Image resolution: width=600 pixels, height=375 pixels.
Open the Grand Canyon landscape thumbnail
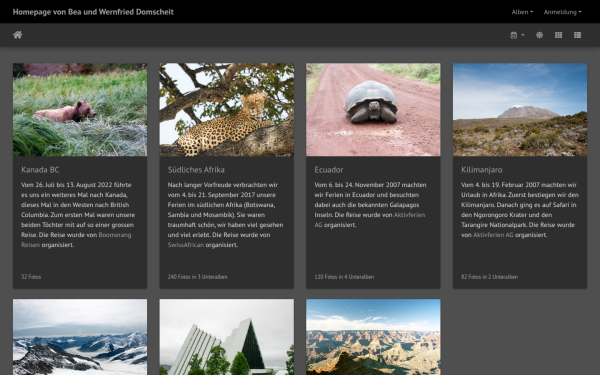click(373, 337)
